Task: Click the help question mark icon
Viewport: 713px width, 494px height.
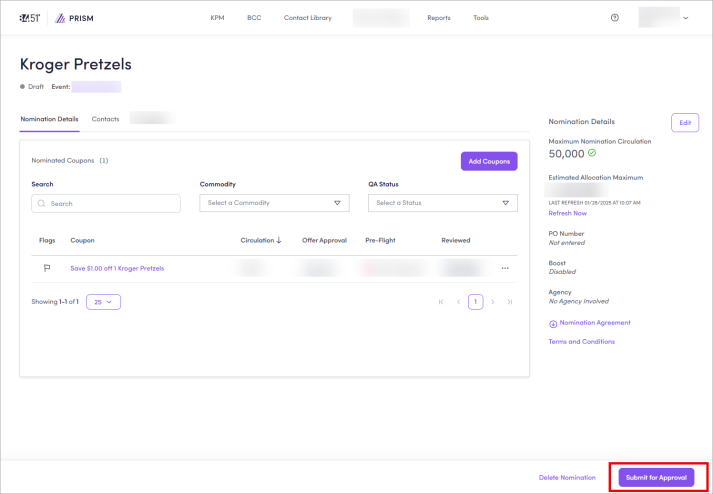Action: point(614,18)
